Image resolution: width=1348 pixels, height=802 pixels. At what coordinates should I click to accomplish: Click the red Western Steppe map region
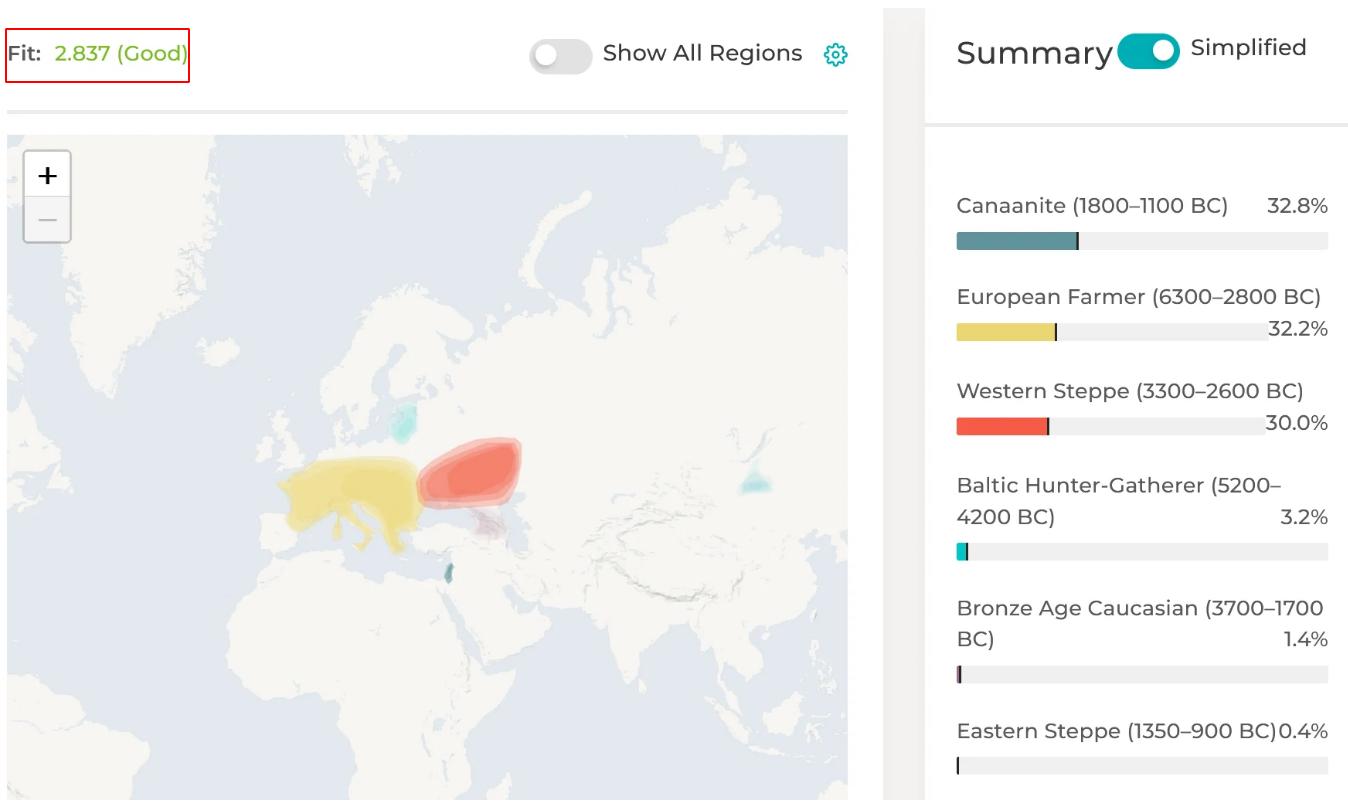pos(472,472)
